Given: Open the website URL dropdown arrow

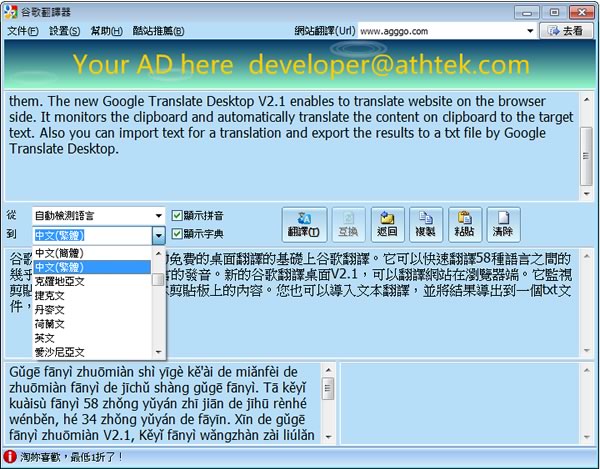Looking at the screenshot, I should [x=530, y=31].
